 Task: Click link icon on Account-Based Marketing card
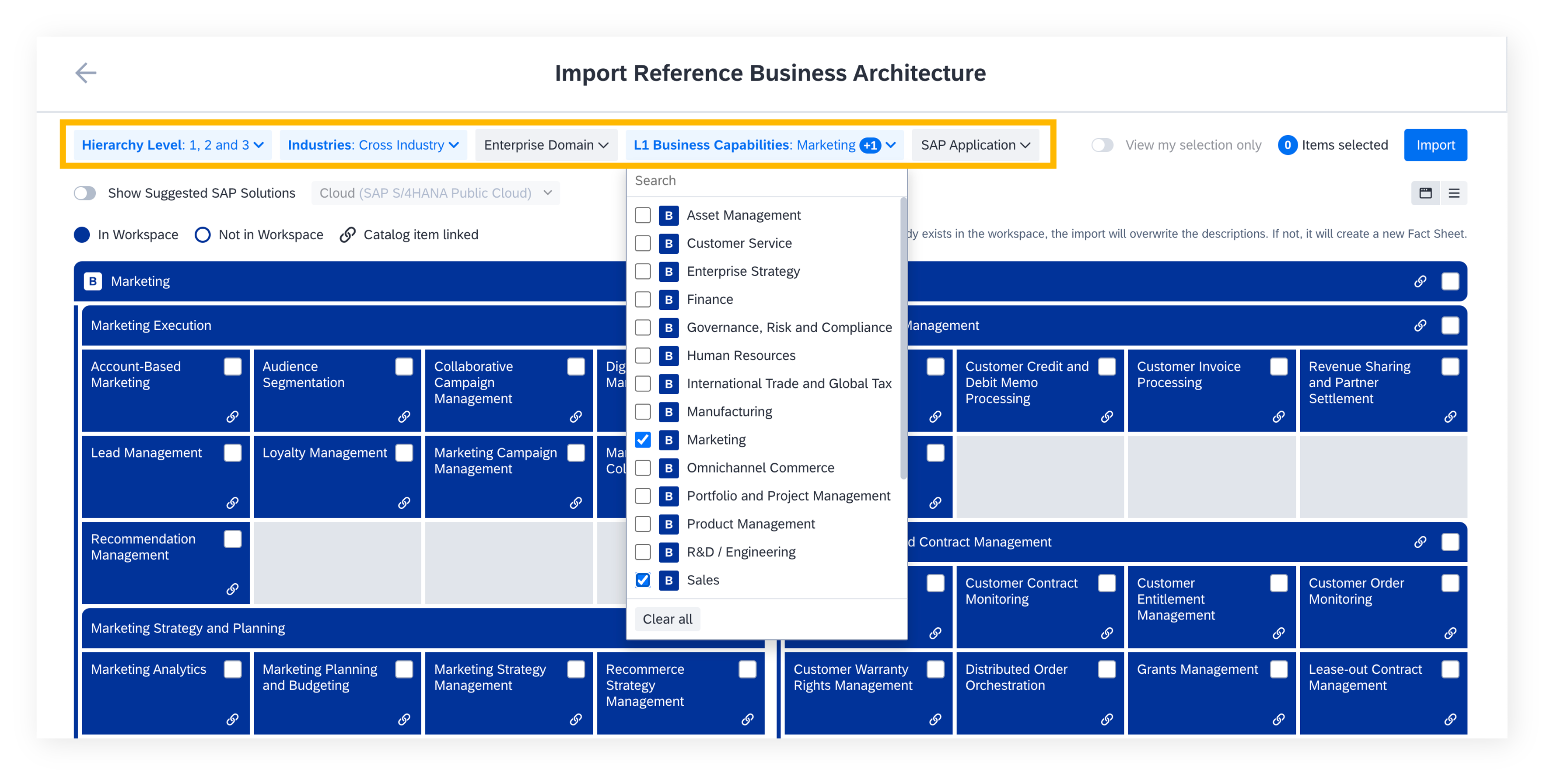[232, 417]
